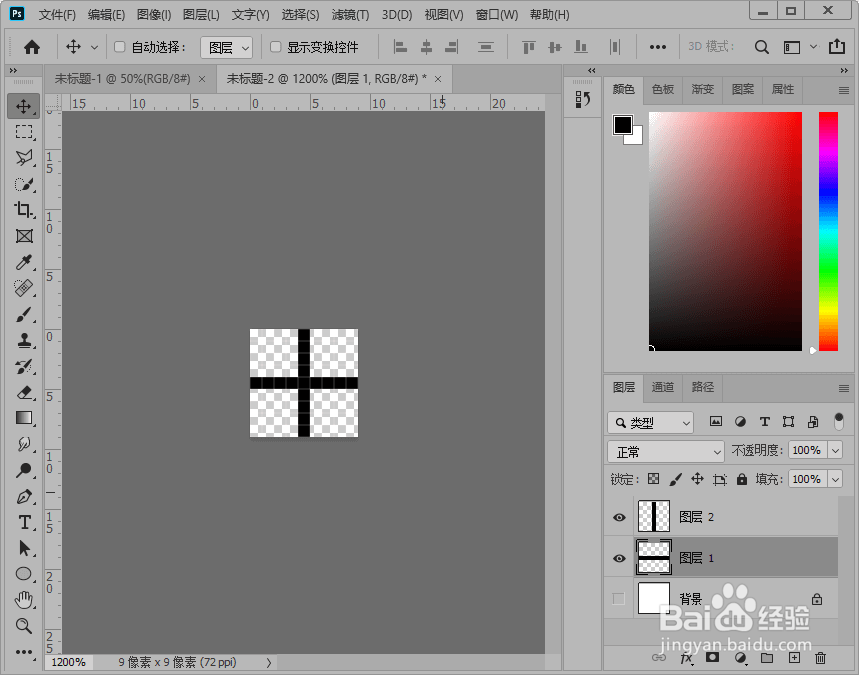Select the Polygonal Lasso tool
This screenshot has height=675, width=859.
point(24,158)
